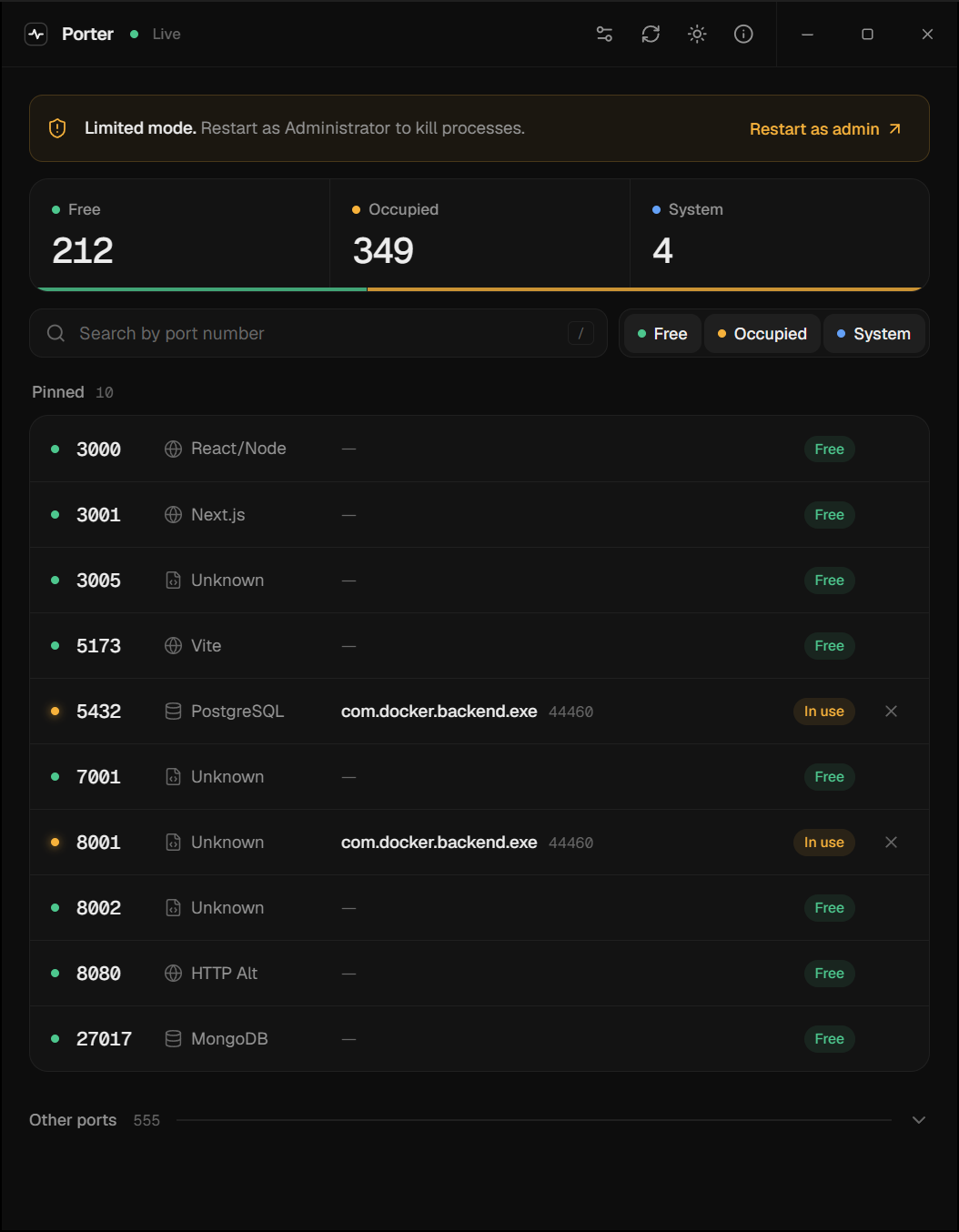Click PID 44460 on port 8001 row
The height and width of the screenshot is (1232, 959).
pos(570,843)
